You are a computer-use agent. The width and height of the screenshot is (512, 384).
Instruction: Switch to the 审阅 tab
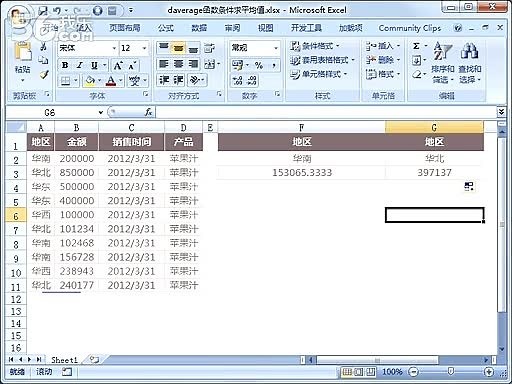[232, 28]
